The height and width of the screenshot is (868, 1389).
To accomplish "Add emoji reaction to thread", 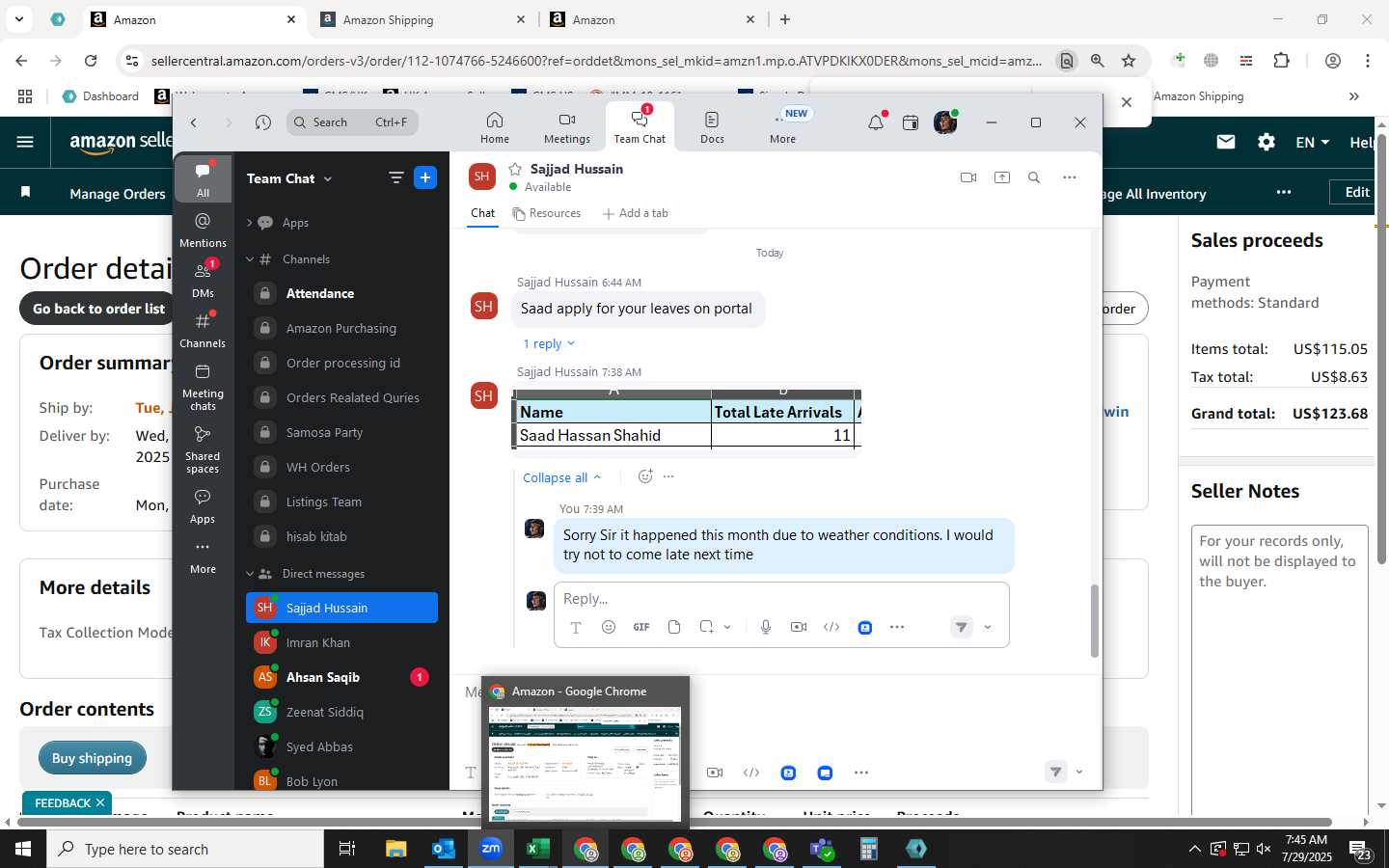I will [645, 476].
